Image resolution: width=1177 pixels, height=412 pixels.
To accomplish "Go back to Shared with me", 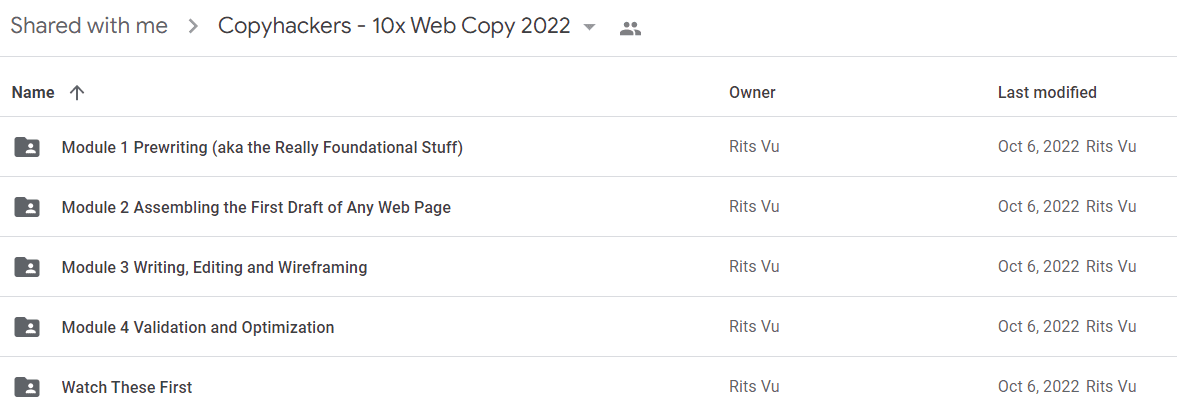I will (x=89, y=26).
